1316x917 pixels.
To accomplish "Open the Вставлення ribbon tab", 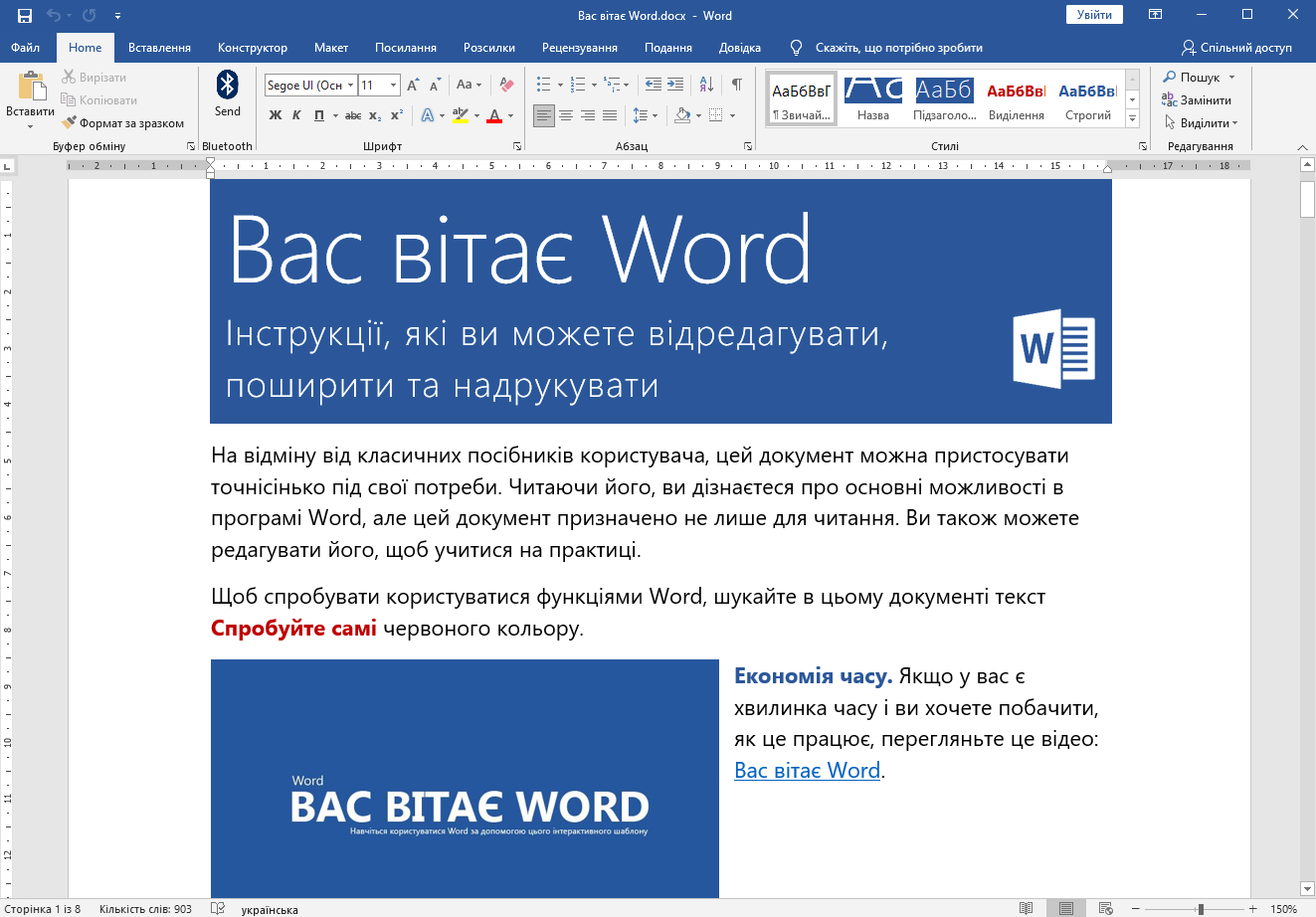I will (159, 48).
